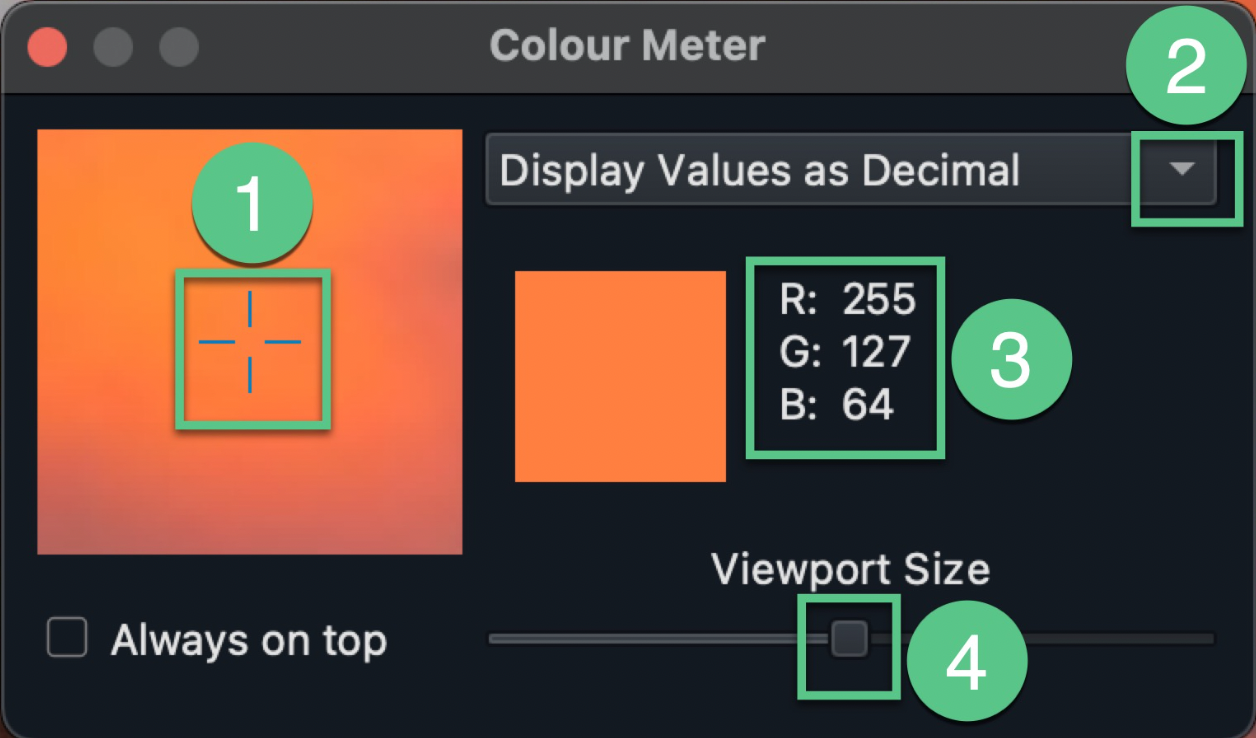Screen dimensions: 1256x738
Task: Minimize the Colour Meter window
Action: pyautogui.click(x=113, y=47)
